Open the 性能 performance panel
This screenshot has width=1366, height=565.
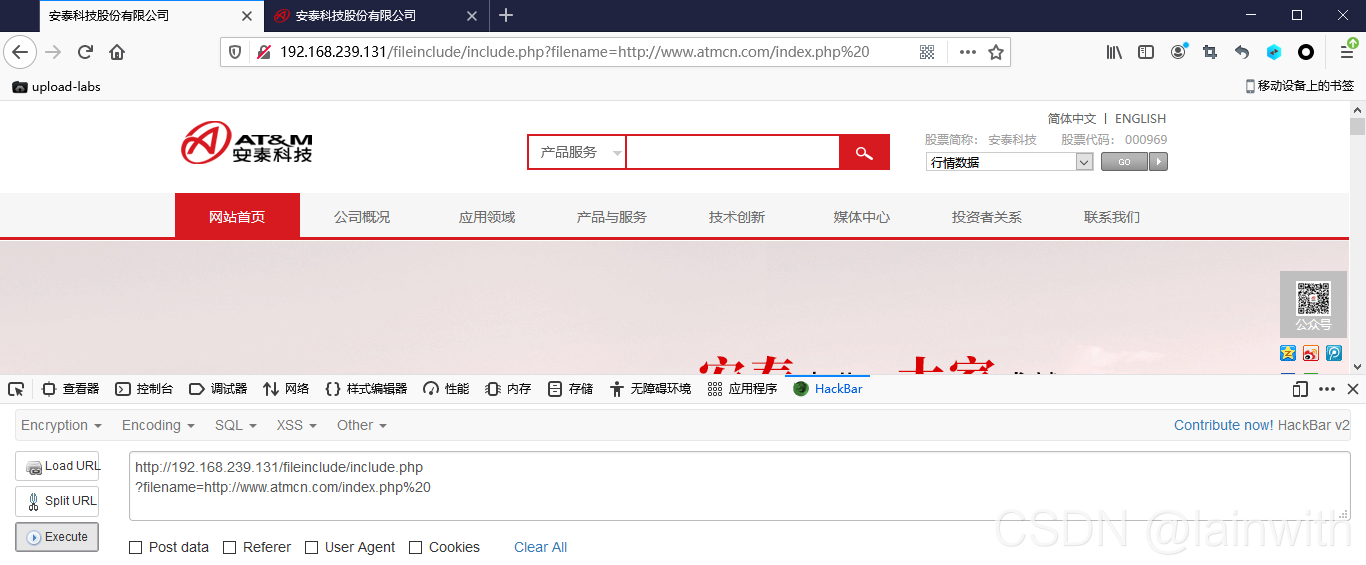[446, 389]
